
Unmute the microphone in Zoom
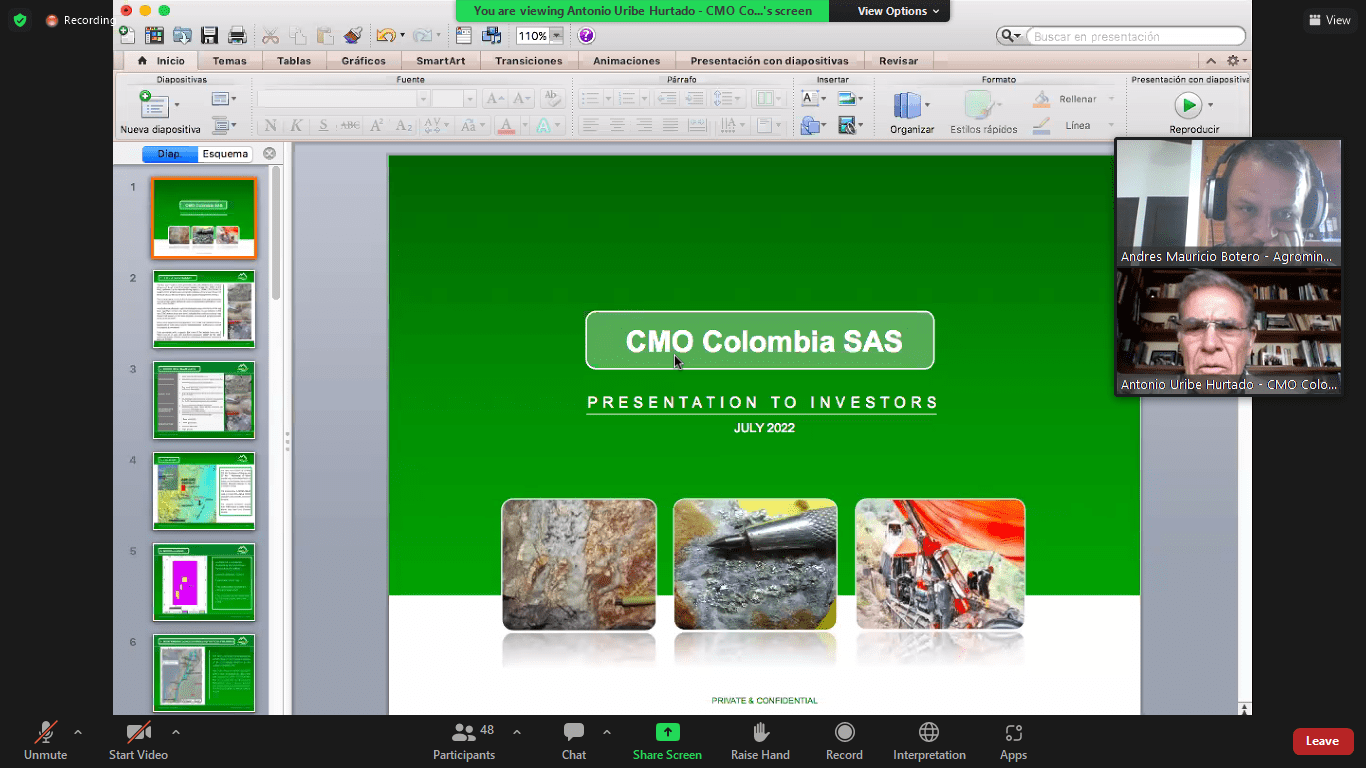tap(45, 742)
